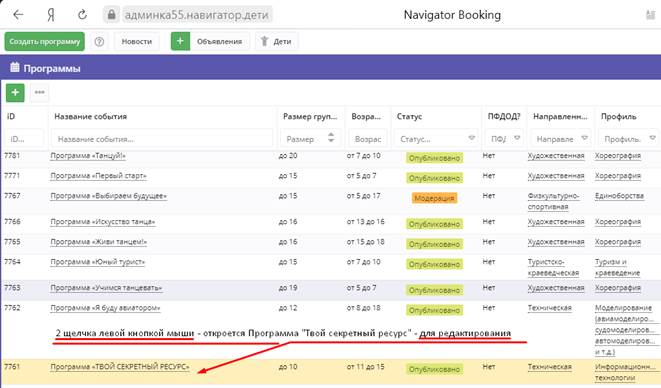Sort by the Статус column header

click(x=409, y=116)
